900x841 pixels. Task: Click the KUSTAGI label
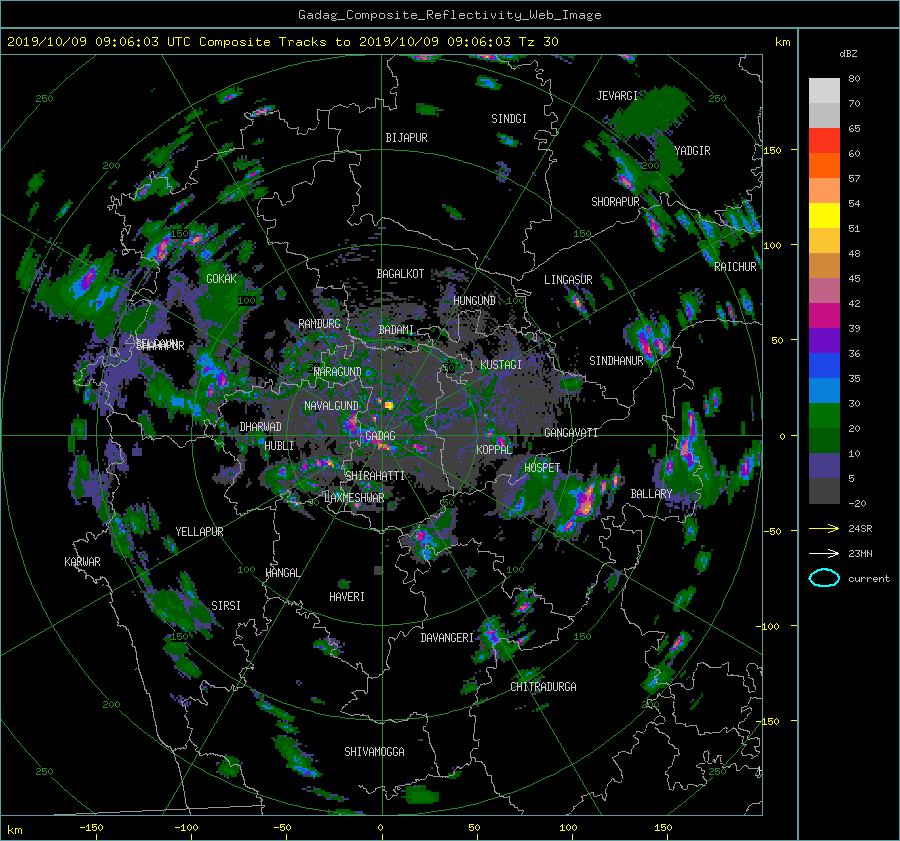pyautogui.click(x=501, y=365)
